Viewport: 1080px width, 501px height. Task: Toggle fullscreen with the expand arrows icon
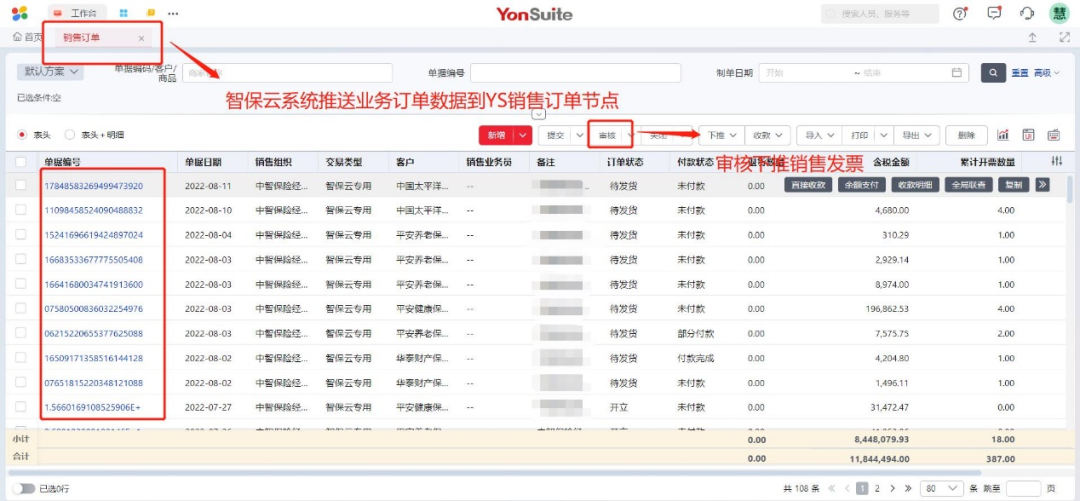(1064, 38)
